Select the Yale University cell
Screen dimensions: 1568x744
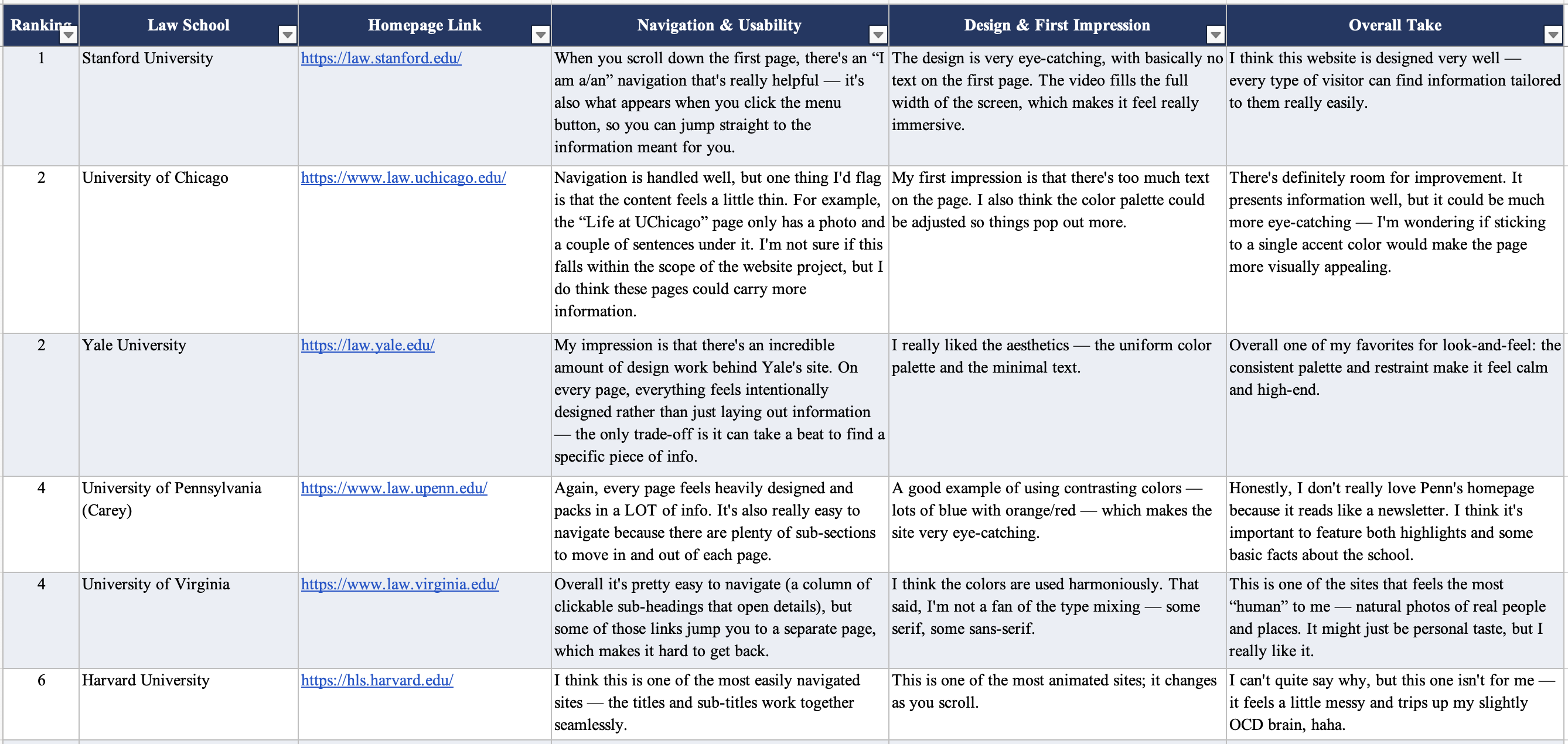[189, 405]
